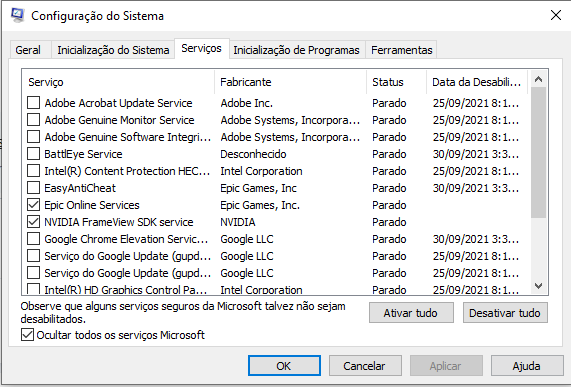Tick the EasyAntiCheat checkbox
571x387 pixels.
(x=34, y=188)
